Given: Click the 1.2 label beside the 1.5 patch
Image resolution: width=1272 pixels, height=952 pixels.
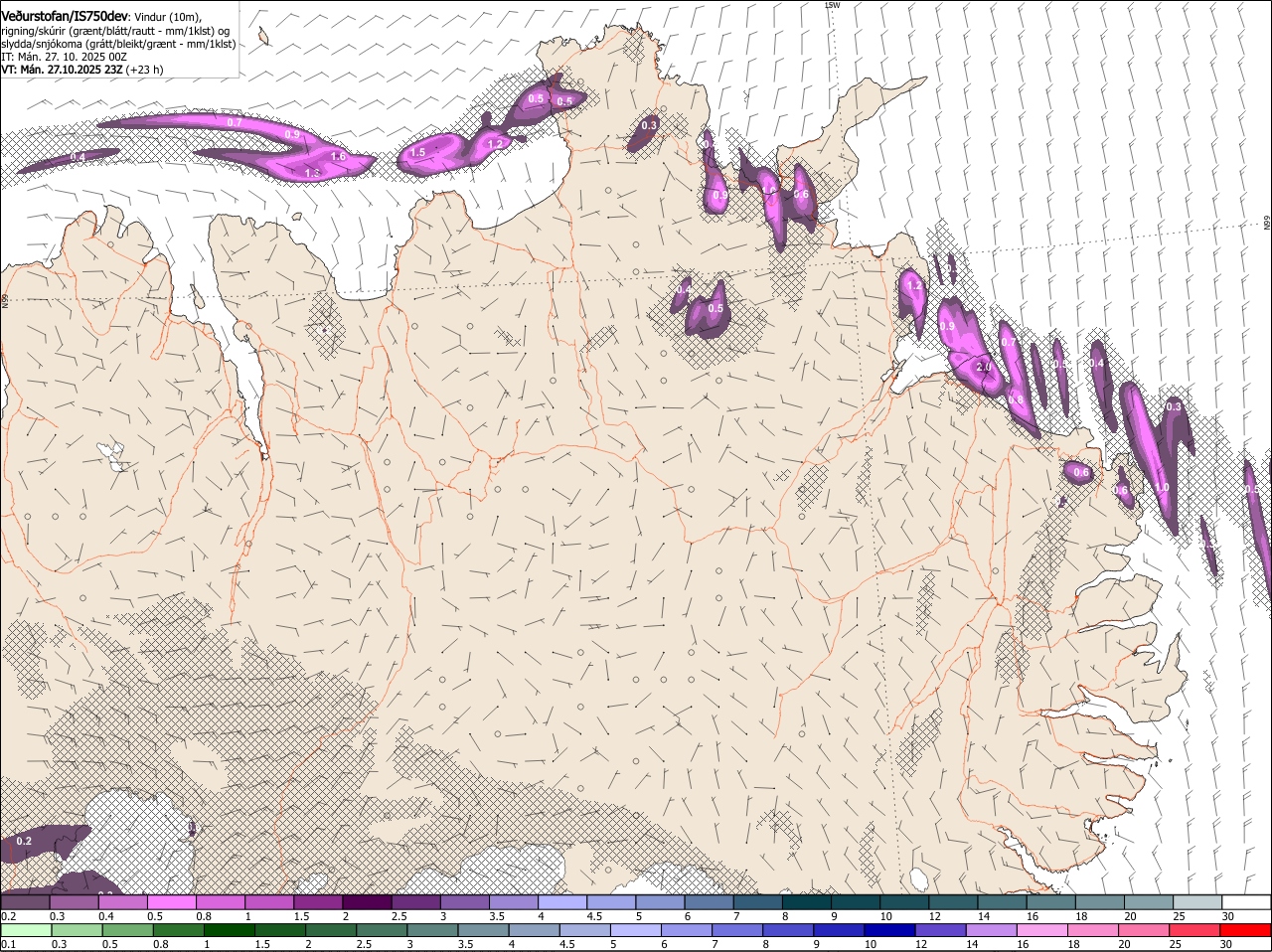Looking at the screenshot, I should pos(495,143).
